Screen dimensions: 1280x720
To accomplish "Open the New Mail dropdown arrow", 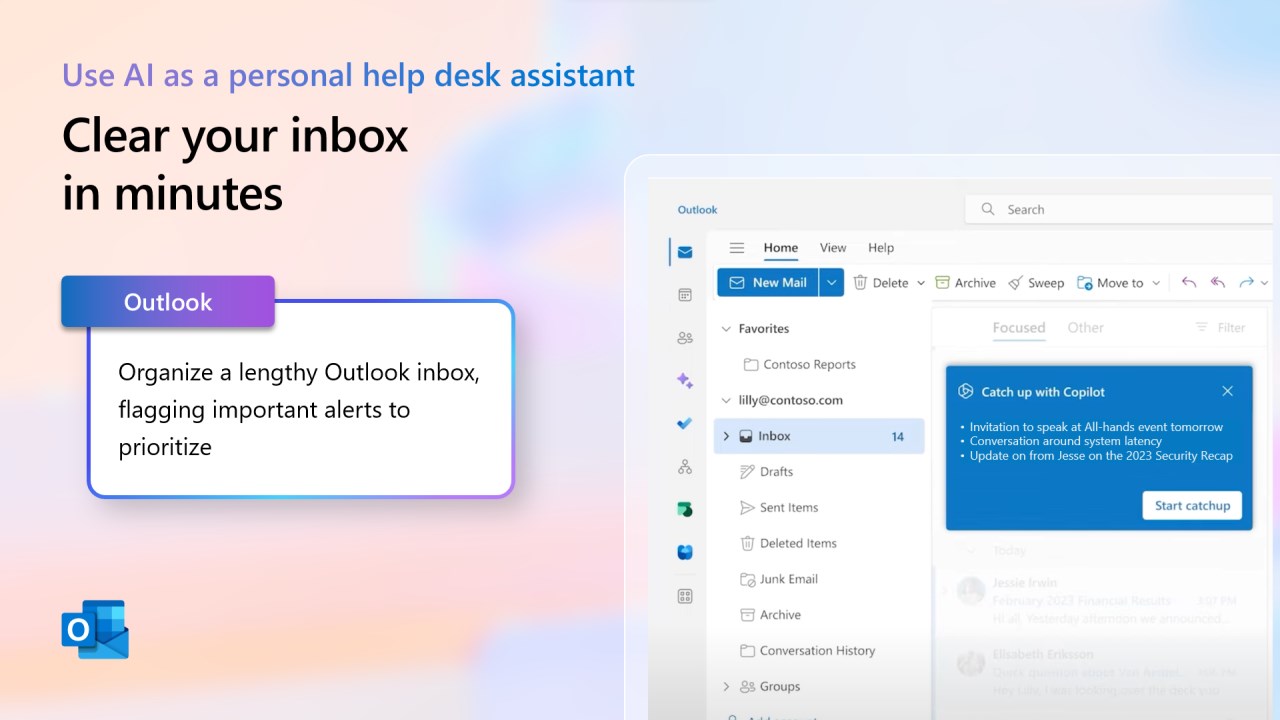I will pyautogui.click(x=832, y=283).
